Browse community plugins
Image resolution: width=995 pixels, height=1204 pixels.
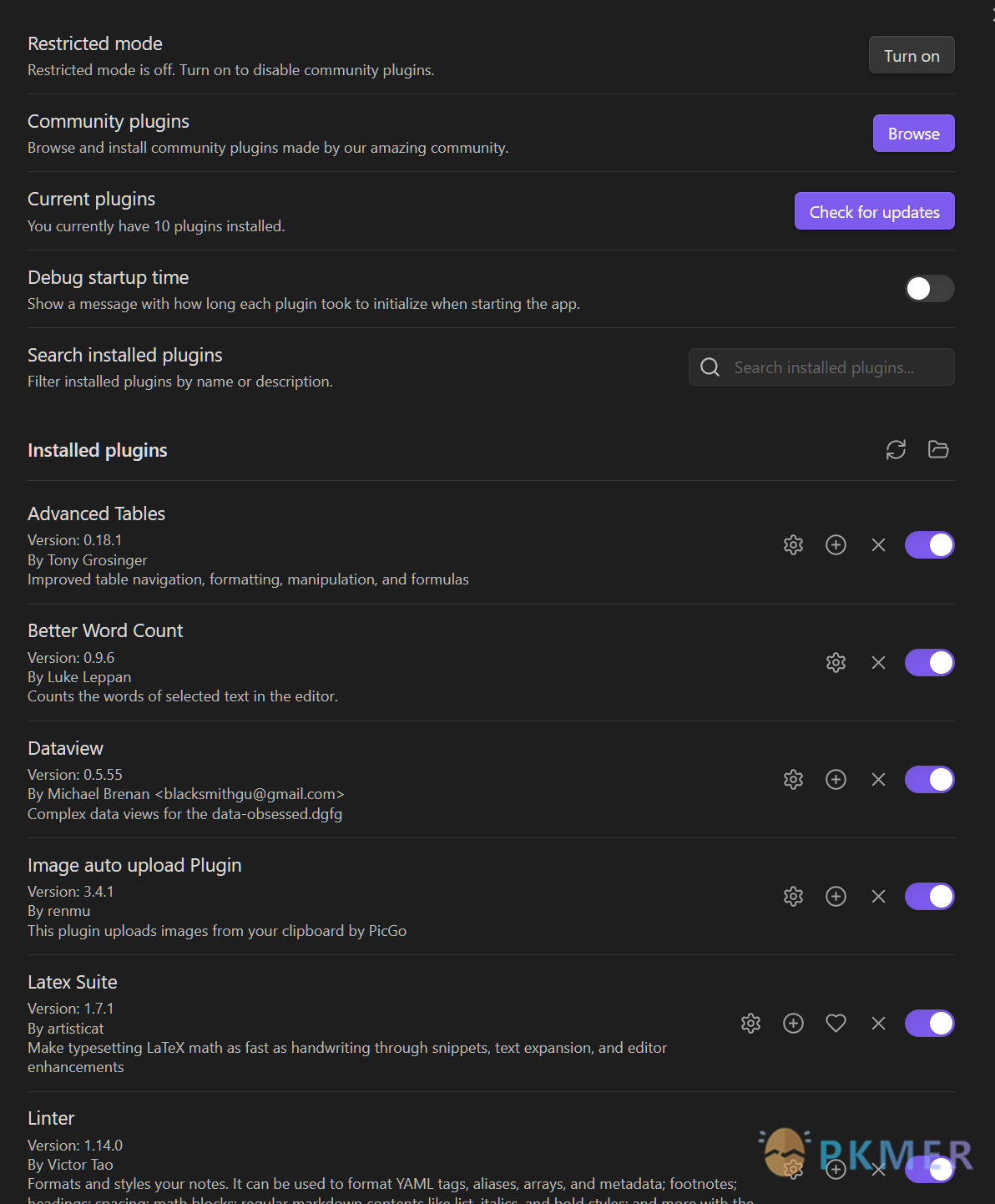coord(914,134)
